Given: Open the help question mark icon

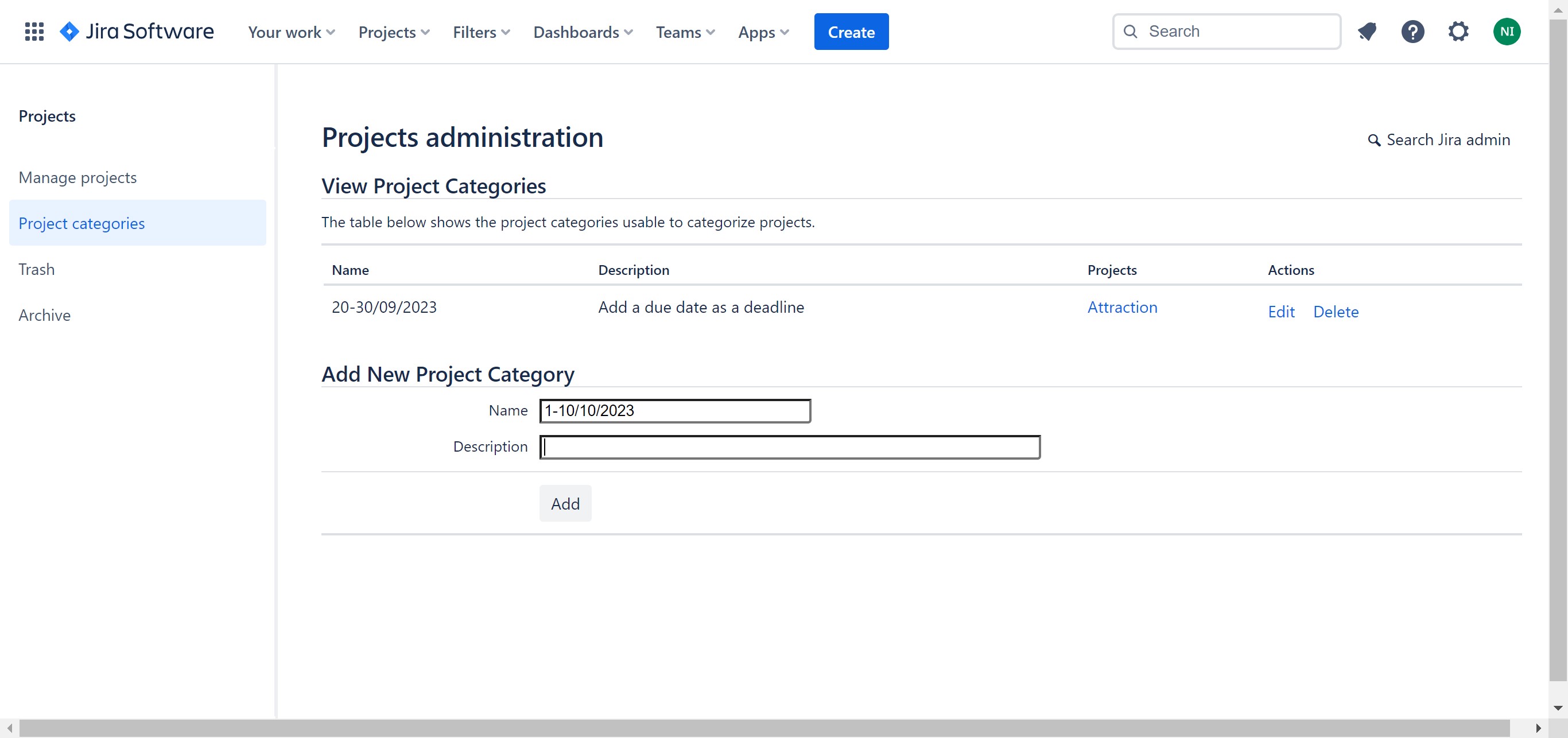Looking at the screenshot, I should (1412, 32).
